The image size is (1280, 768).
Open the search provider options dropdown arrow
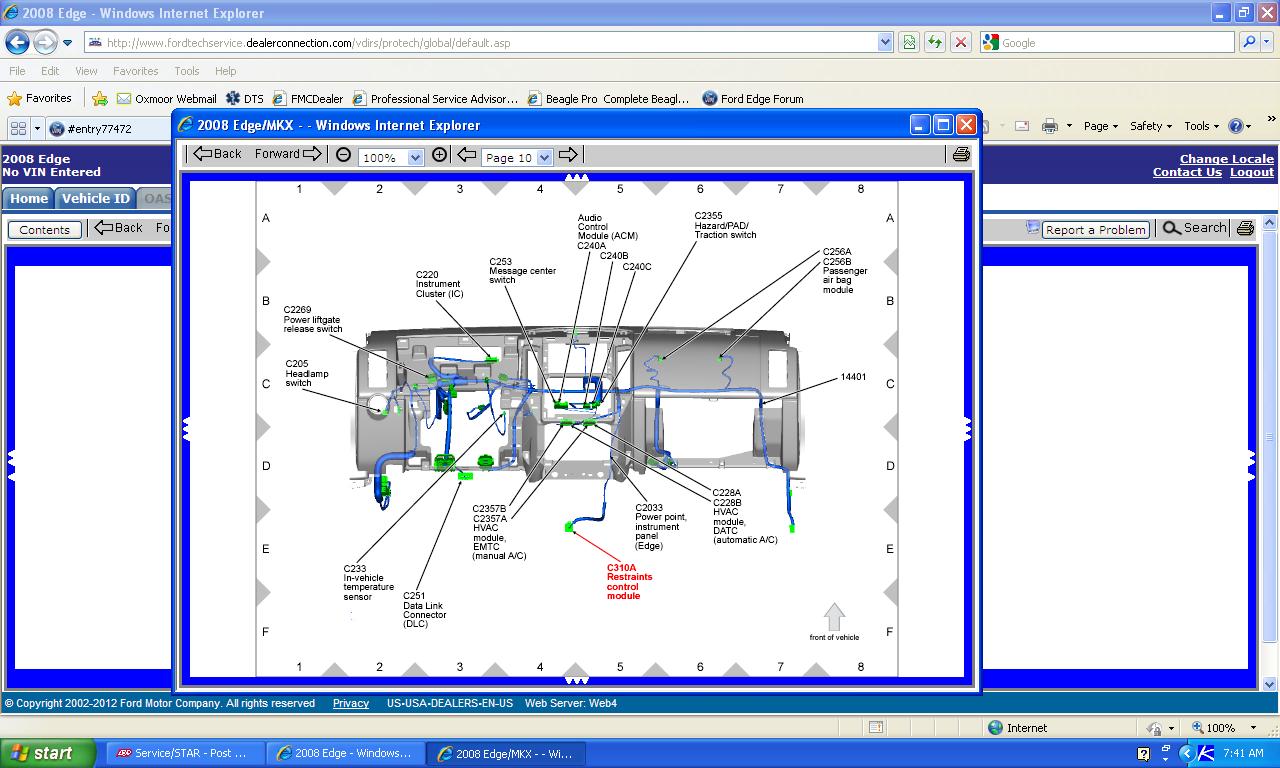(1267, 43)
